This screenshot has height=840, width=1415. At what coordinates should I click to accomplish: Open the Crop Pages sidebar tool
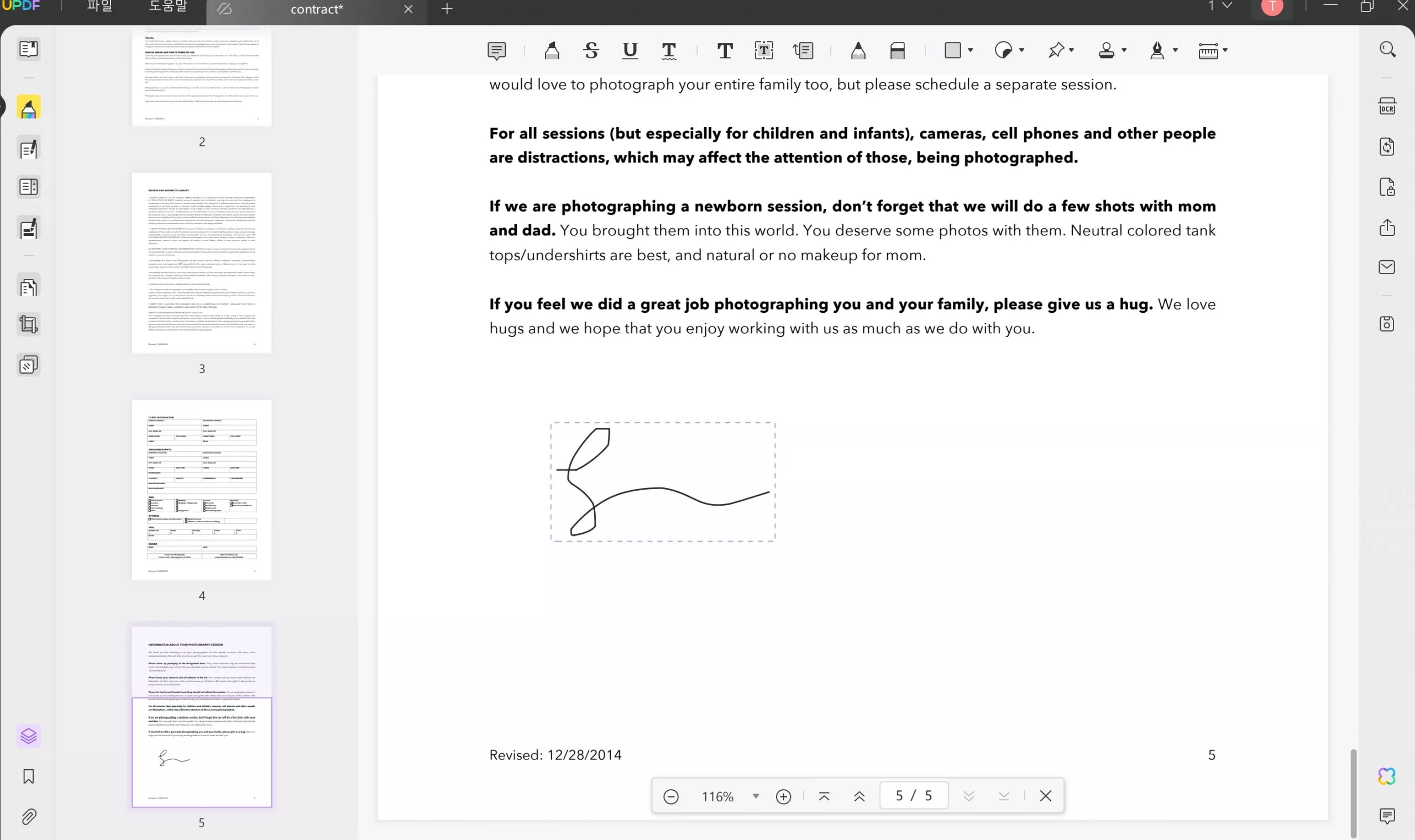pyautogui.click(x=28, y=325)
